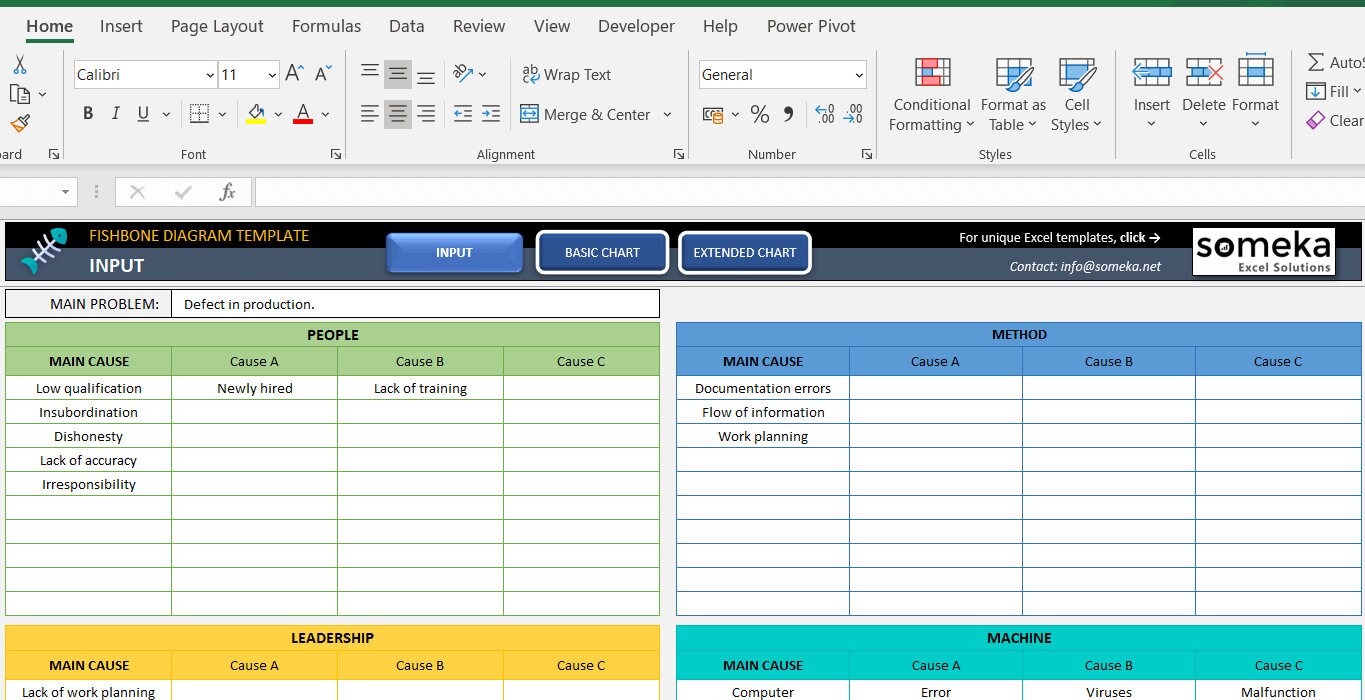Select the Format Painter brush

(x=19, y=124)
